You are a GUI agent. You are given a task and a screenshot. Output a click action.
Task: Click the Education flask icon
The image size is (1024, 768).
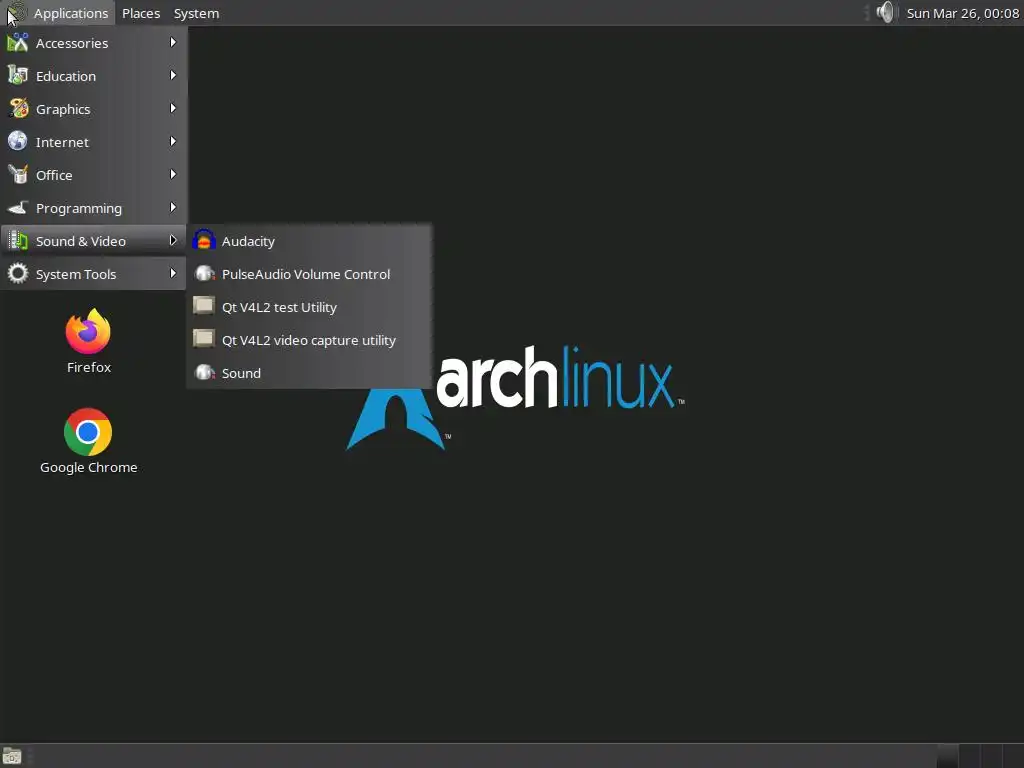click(18, 76)
